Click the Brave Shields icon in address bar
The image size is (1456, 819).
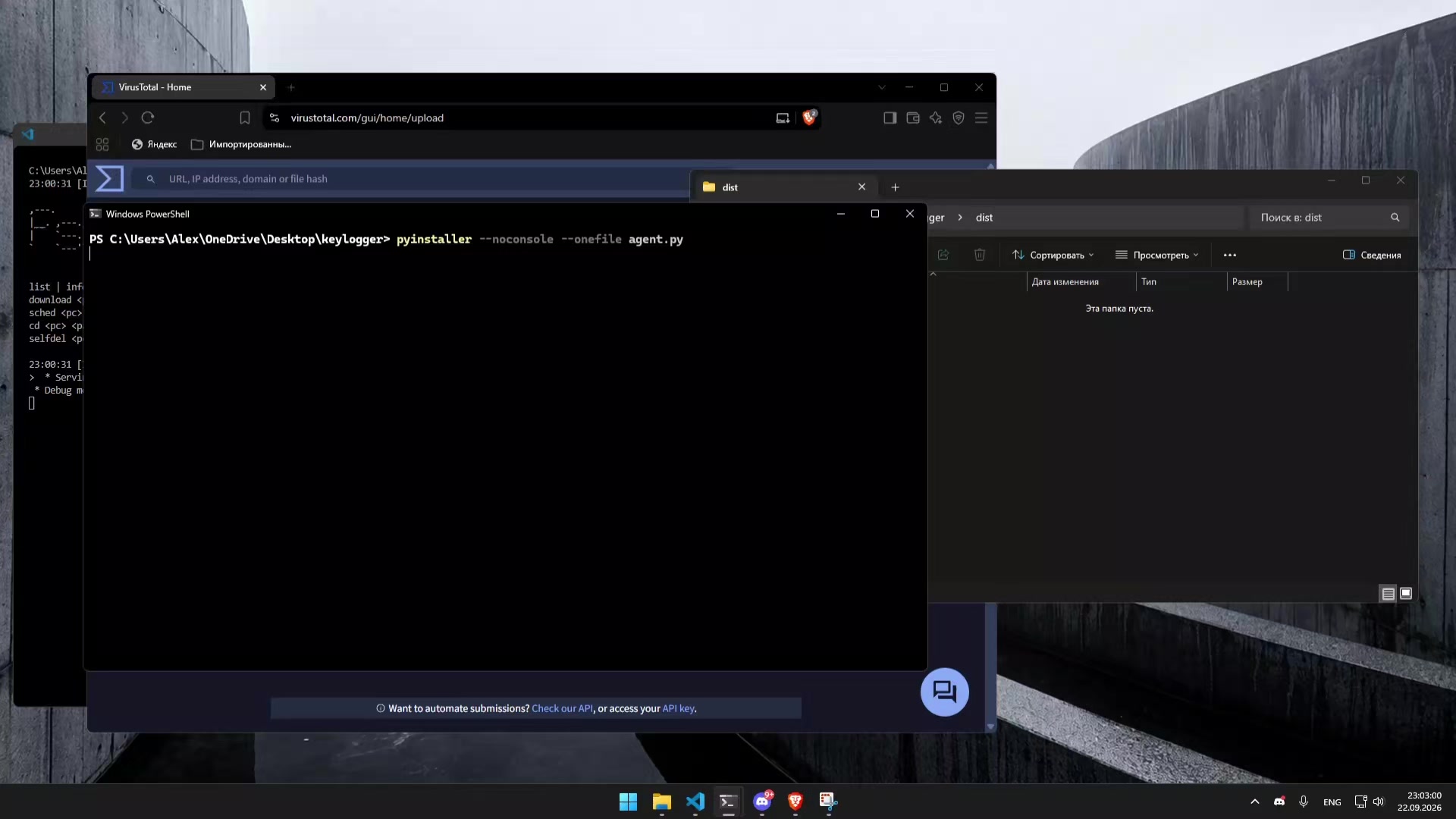[x=809, y=118]
